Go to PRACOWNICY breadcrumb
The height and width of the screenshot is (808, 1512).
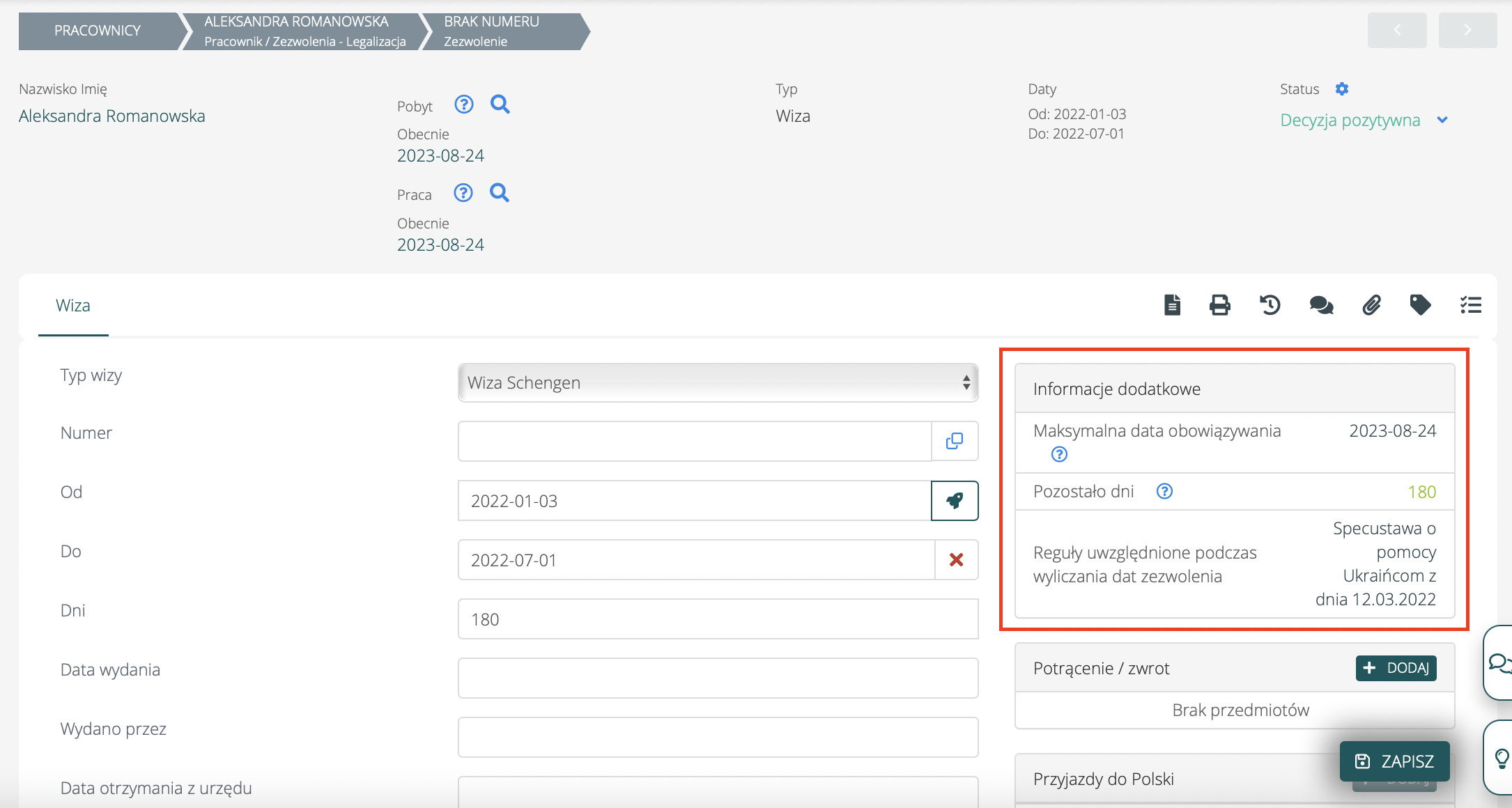click(98, 31)
